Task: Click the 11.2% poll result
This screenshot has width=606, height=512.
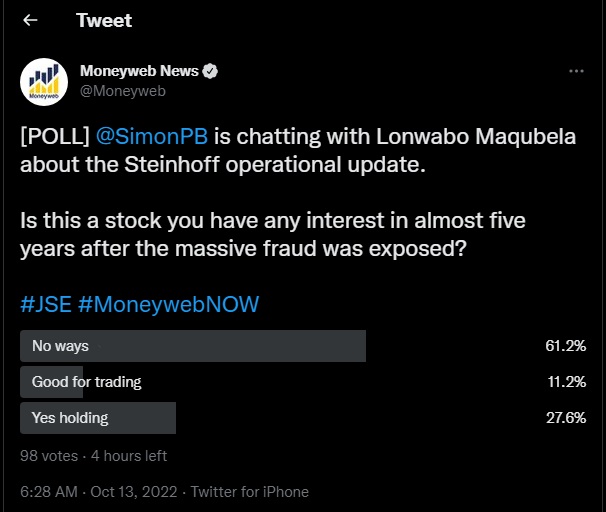Action: tap(566, 382)
